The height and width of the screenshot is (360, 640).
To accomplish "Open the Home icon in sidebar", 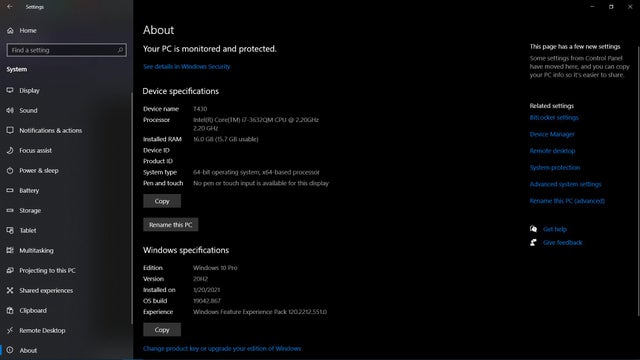I will click(x=10, y=30).
